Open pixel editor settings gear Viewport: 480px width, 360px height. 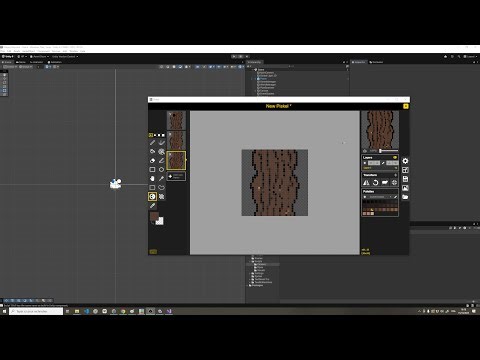pos(405,161)
